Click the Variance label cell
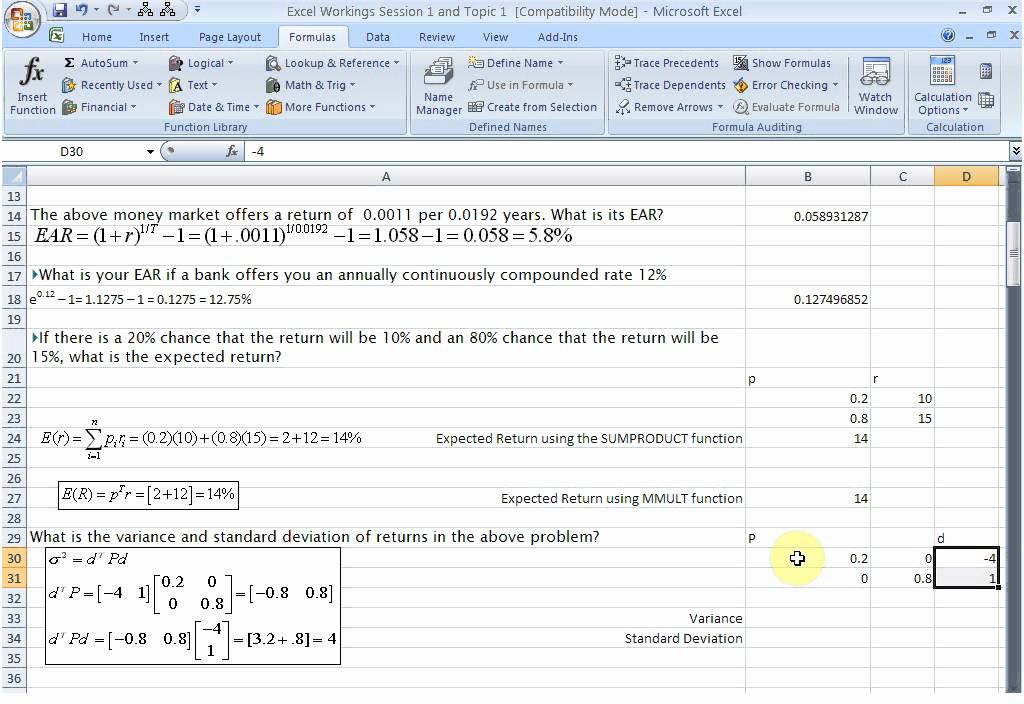This screenshot has height=704, width=1024. [x=385, y=618]
